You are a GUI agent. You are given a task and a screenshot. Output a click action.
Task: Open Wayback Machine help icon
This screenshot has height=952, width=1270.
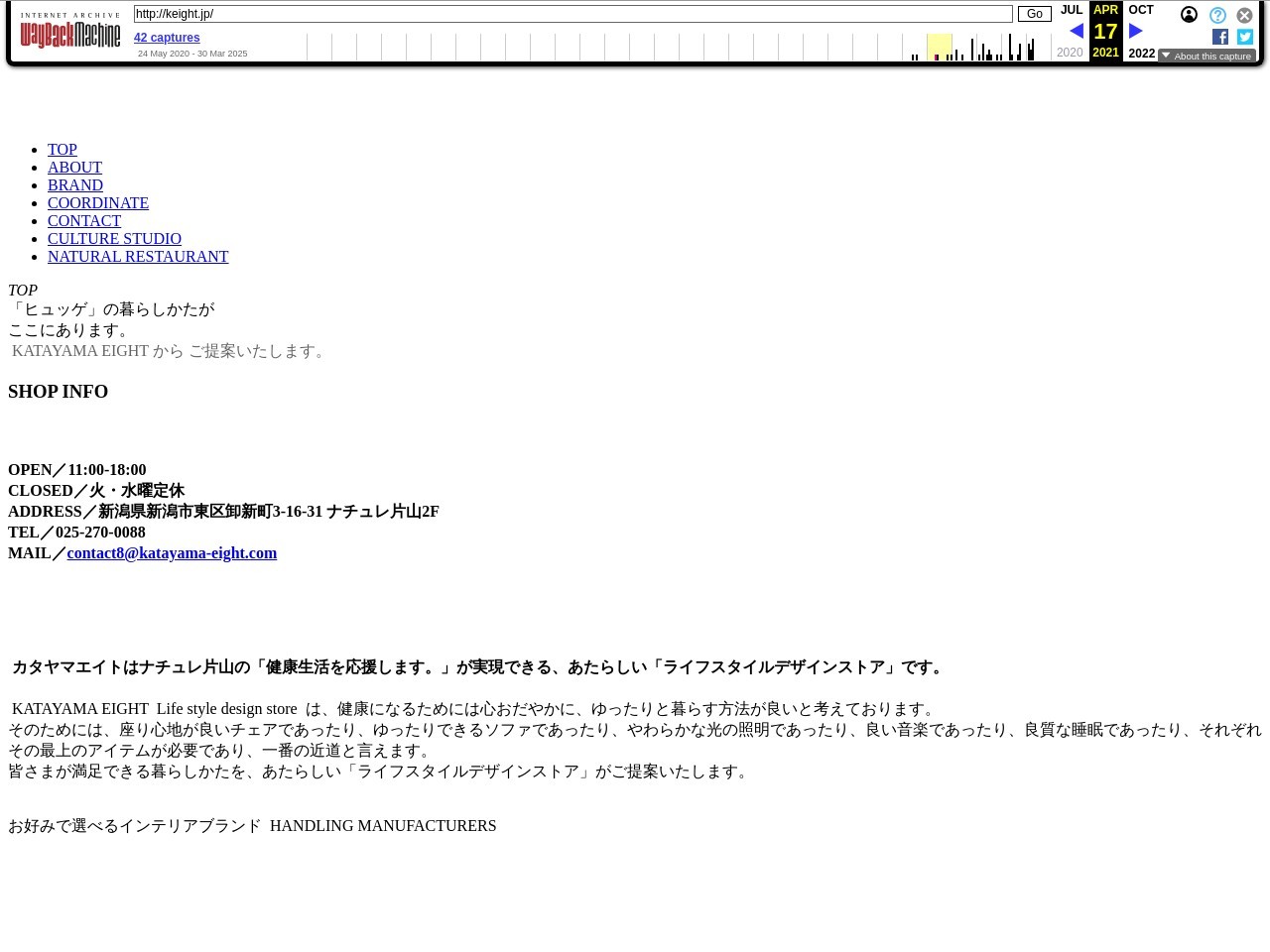pos(1217,15)
